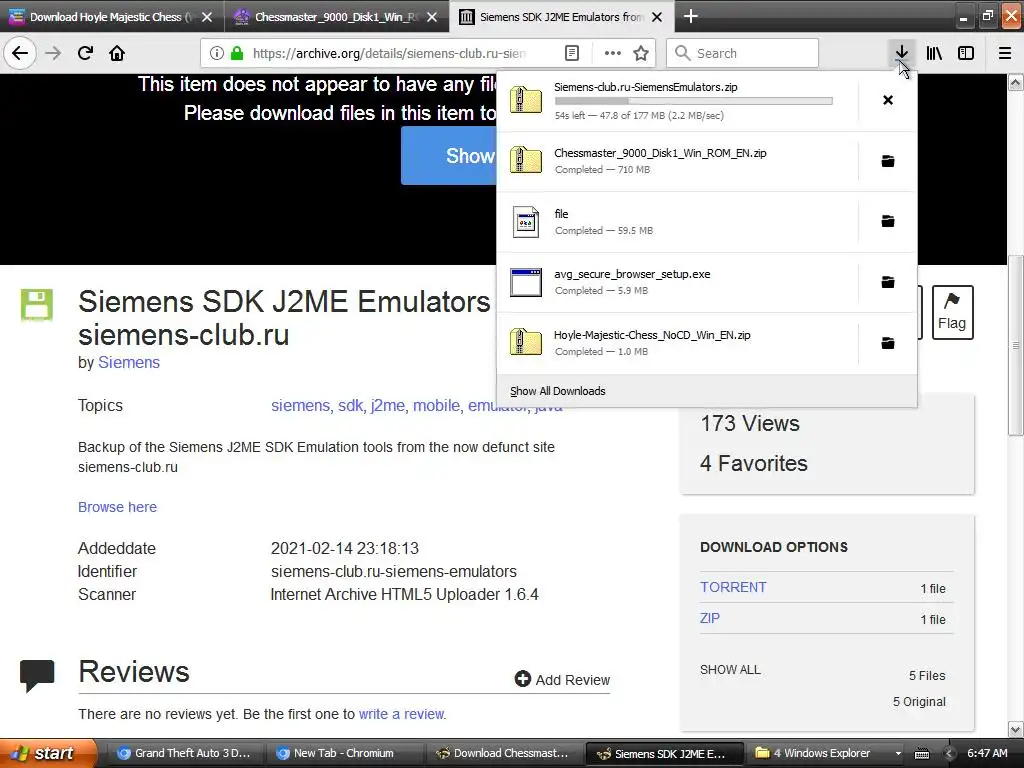Click Show All Downloads
Screen dimensions: 1024x768
pyautogui.click(x=558, y=391)
